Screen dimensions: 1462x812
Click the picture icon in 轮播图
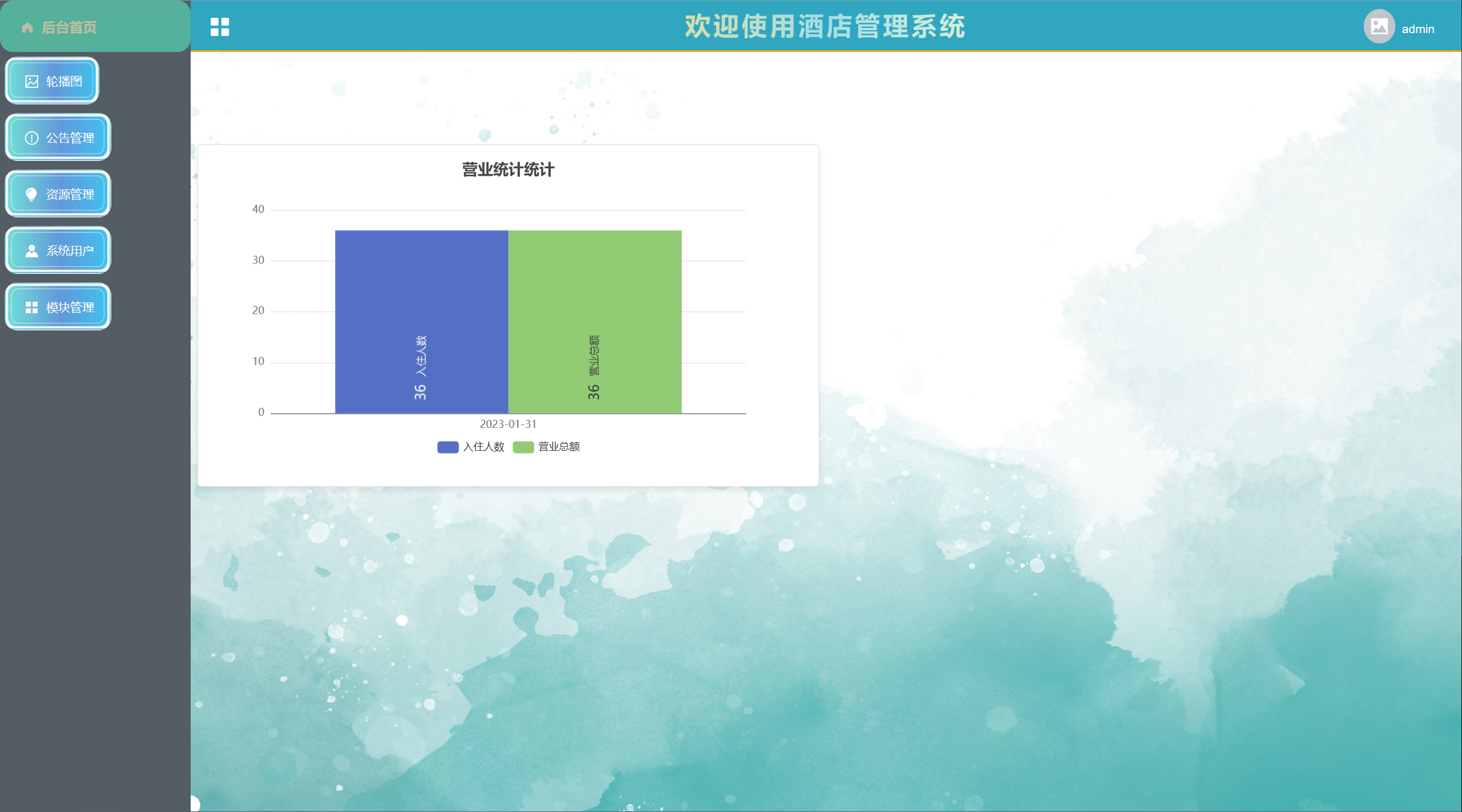click(32, 82)
